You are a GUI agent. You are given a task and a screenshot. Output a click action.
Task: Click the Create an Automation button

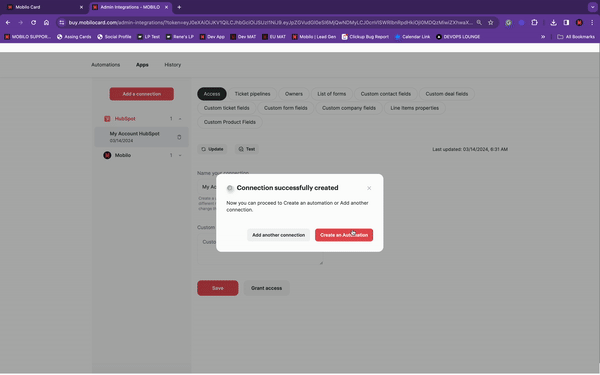pos(344,235)
